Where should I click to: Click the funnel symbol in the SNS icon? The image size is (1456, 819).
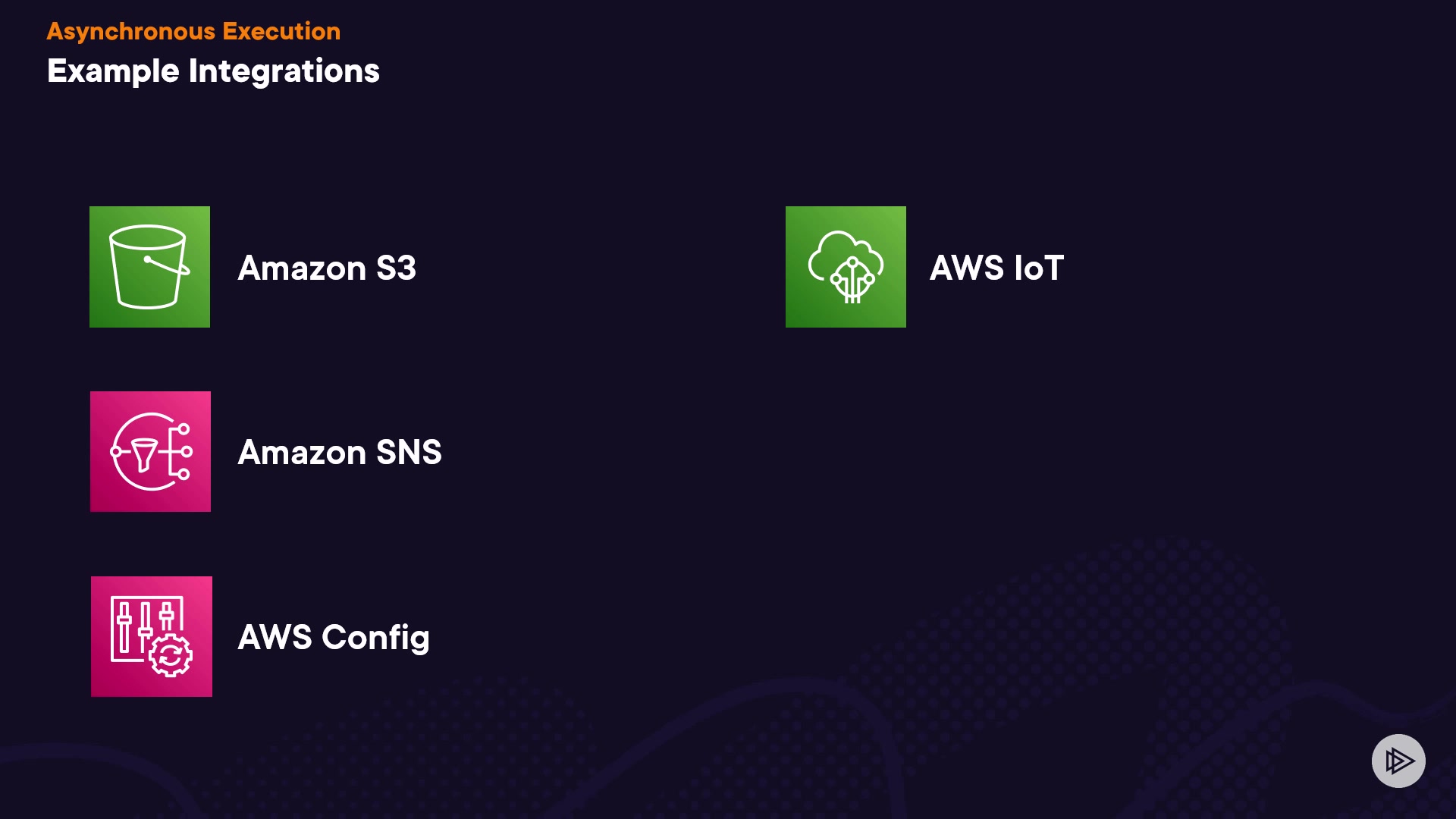[144, 454]
